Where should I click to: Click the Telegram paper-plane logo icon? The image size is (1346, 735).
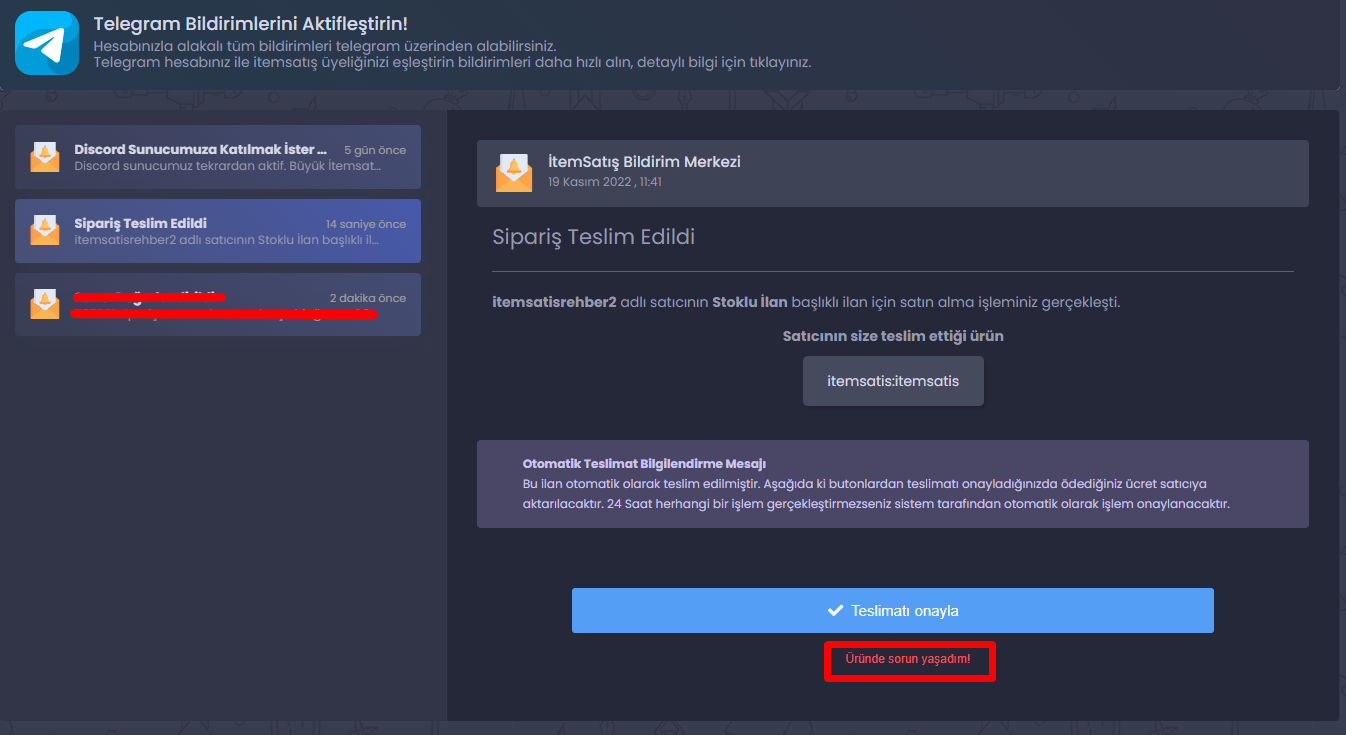click(47, 43)
